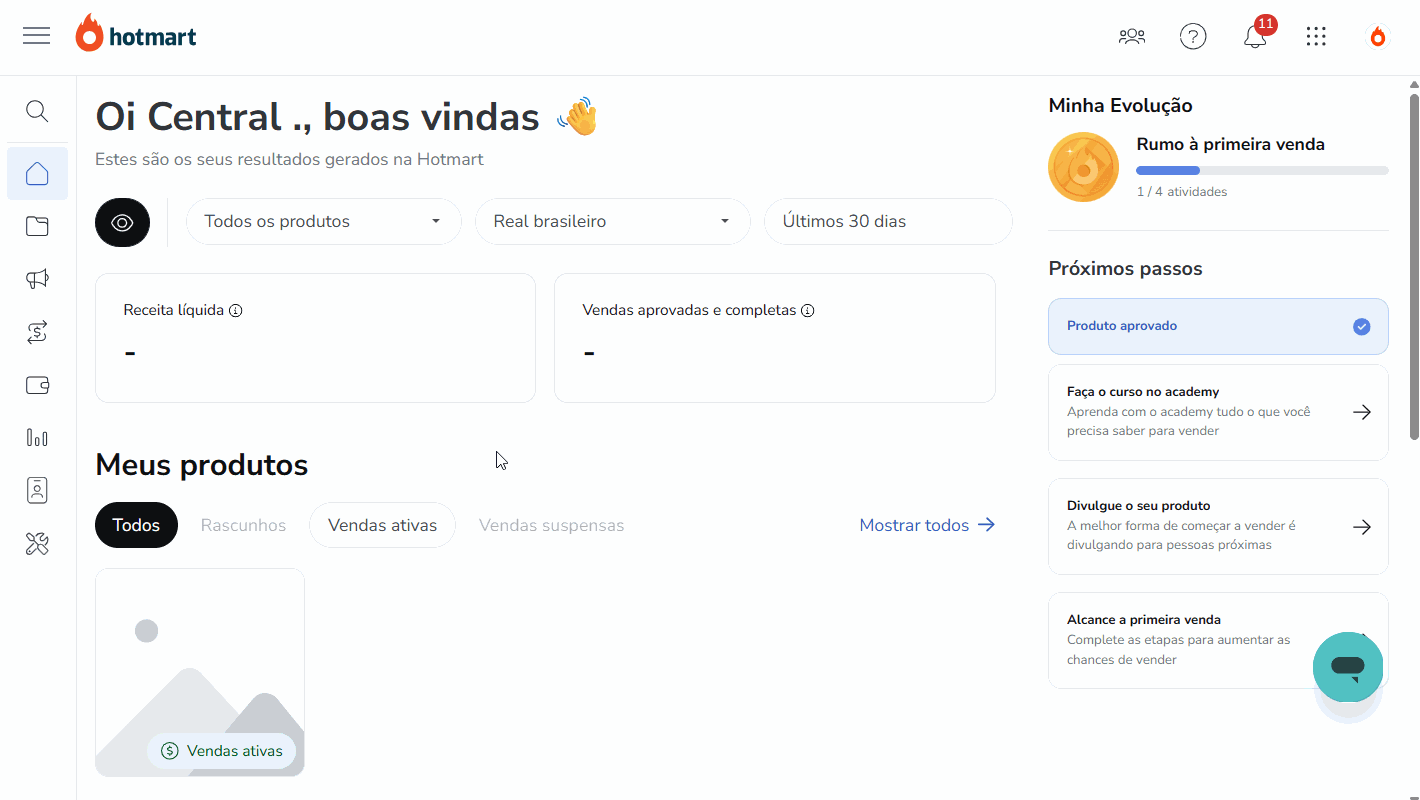Expand the Real brasileiro currency dropdown
Viewport: 1420px width, 800px height.
(x=613, y=222)
